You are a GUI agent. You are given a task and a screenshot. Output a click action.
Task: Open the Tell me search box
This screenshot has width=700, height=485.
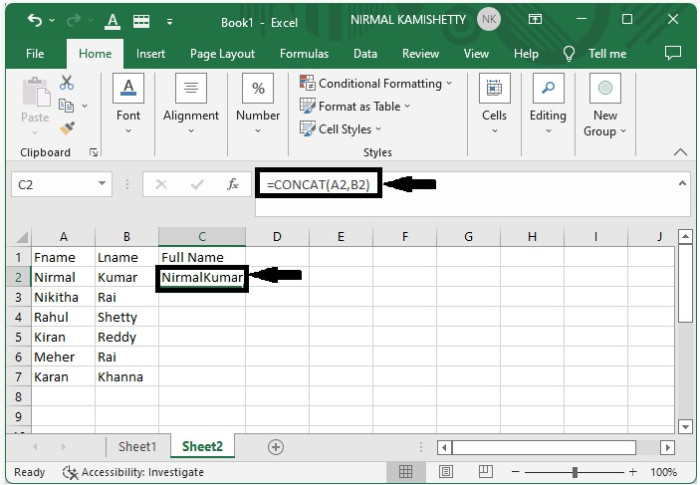click(606, 54)
